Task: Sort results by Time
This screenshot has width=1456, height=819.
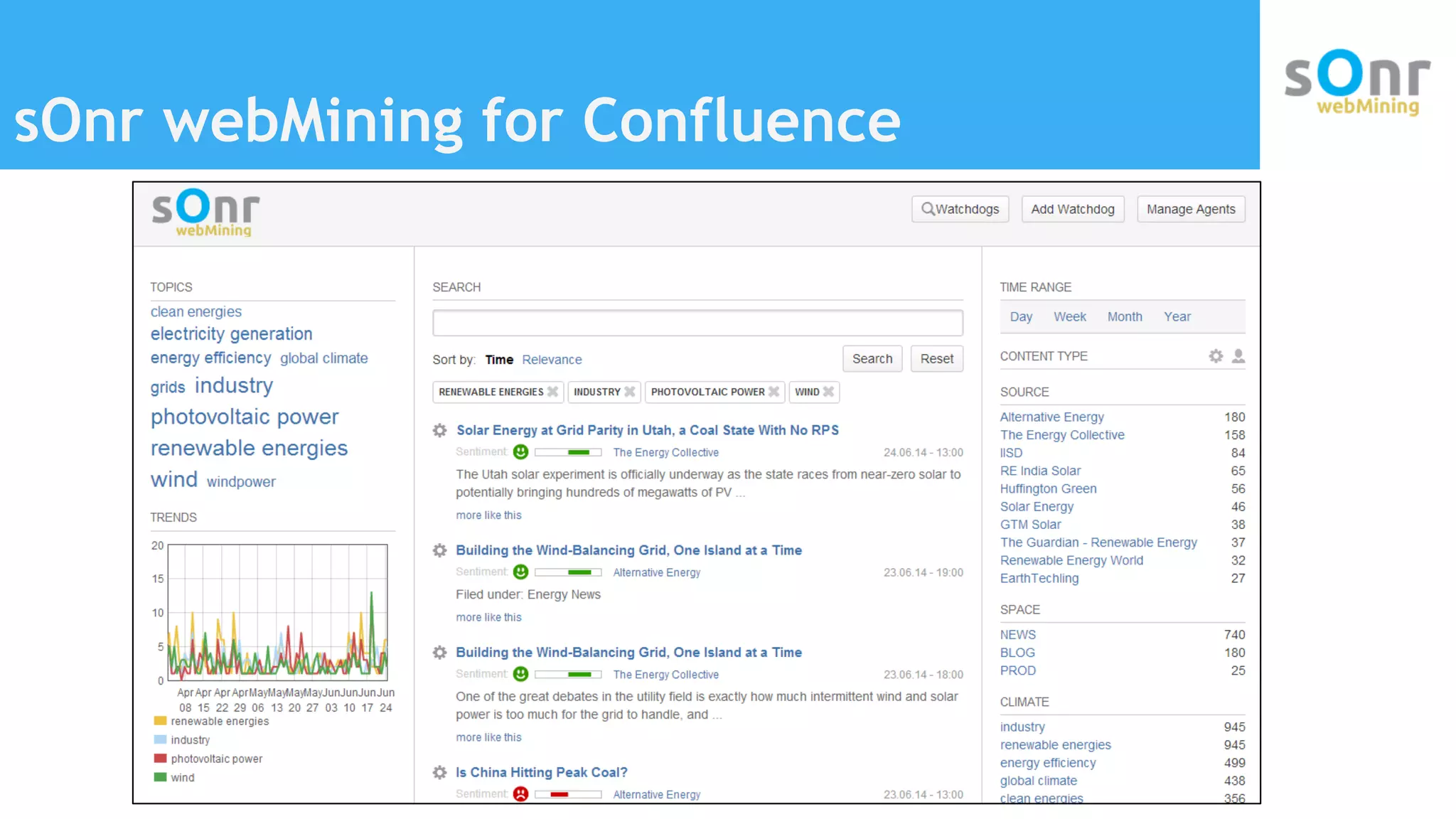Action: click(x=499, y=360)
